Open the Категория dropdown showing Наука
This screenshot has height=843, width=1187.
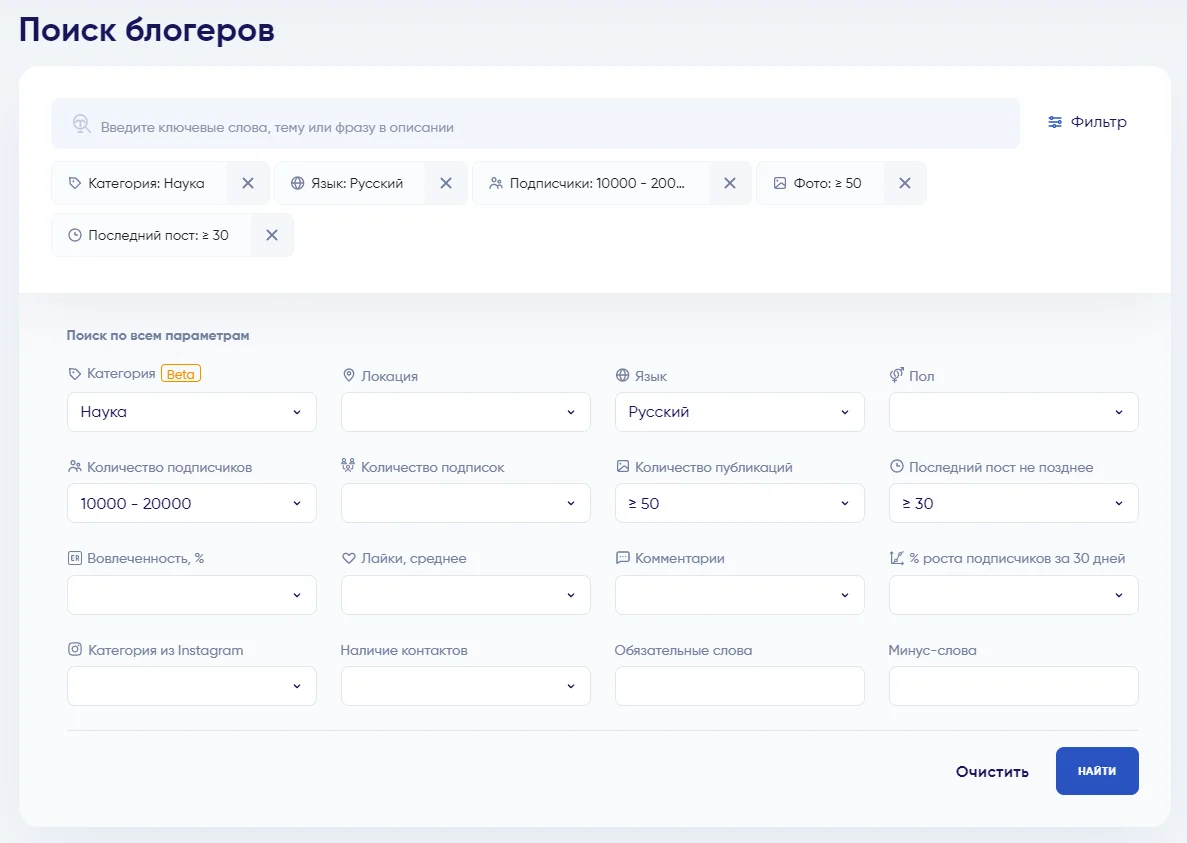coord(191,412)
